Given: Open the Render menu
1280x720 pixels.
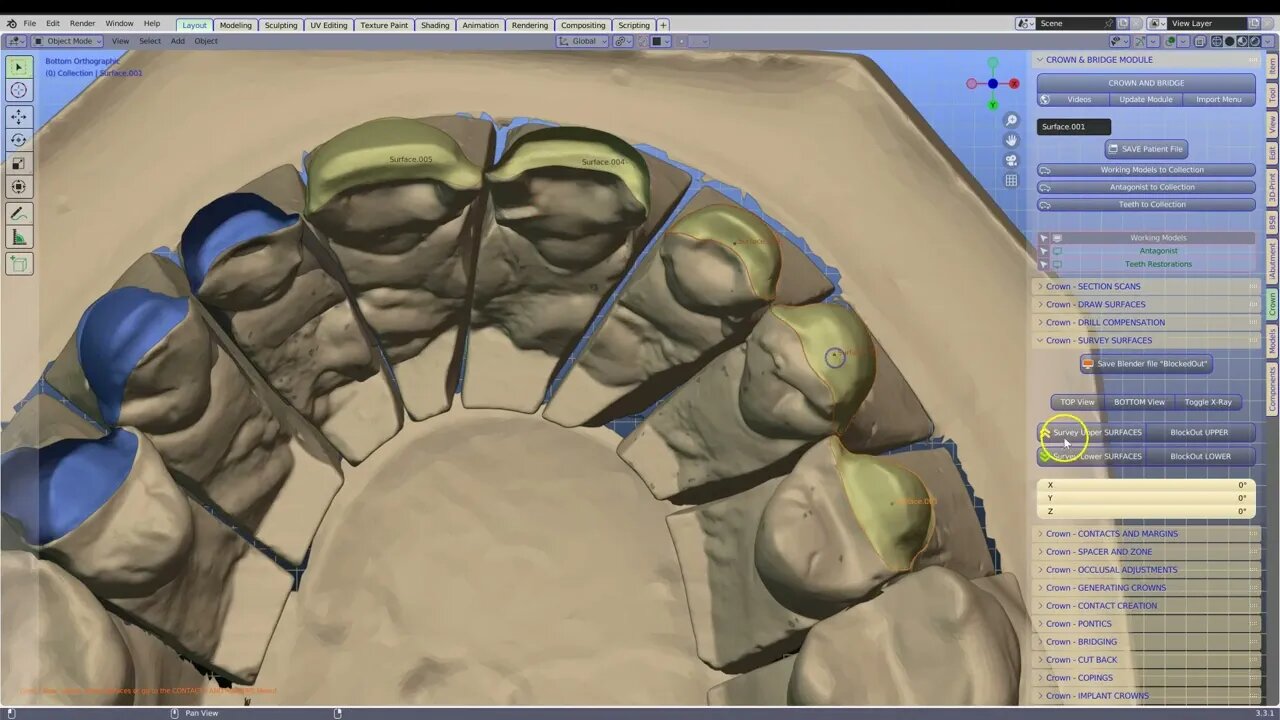Looking at the screenshot, I should pos(83,23).
